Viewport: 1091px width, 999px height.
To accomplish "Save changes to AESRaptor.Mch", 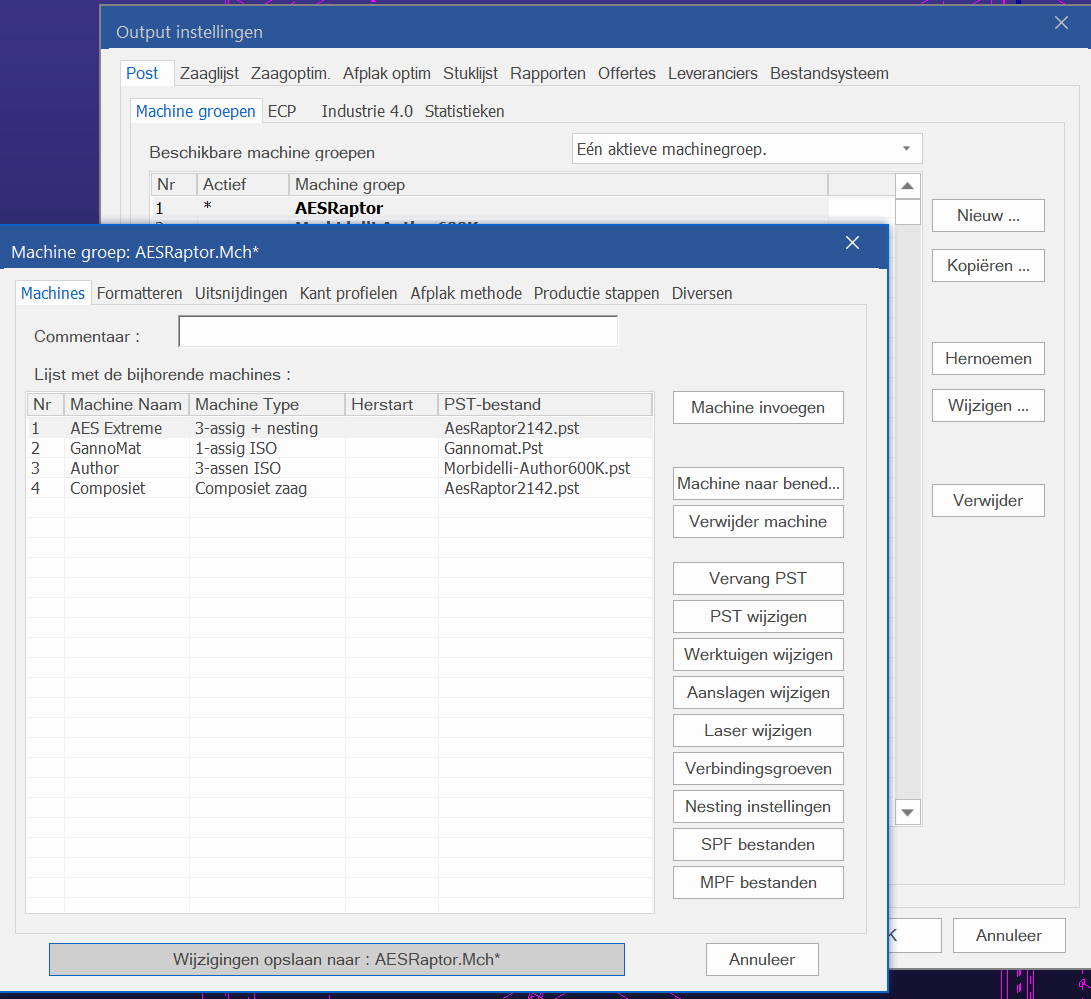I will click(336, 959).
